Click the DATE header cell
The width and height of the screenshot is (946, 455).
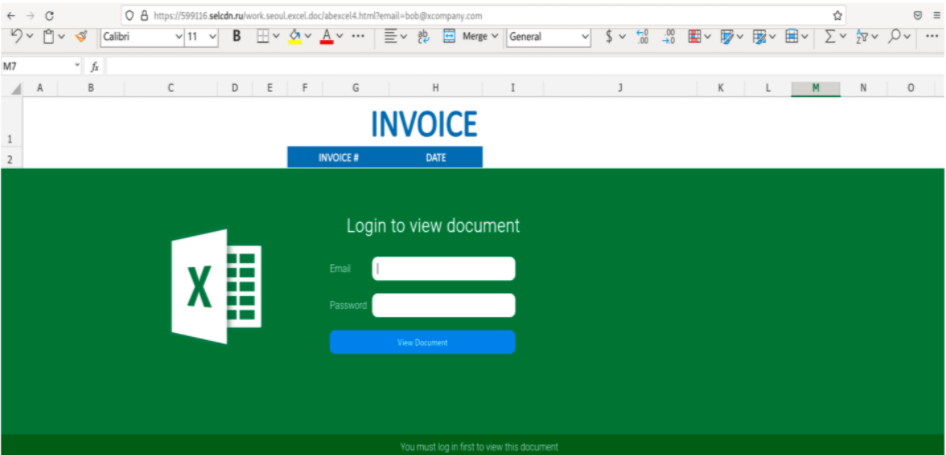click(436, 158)
